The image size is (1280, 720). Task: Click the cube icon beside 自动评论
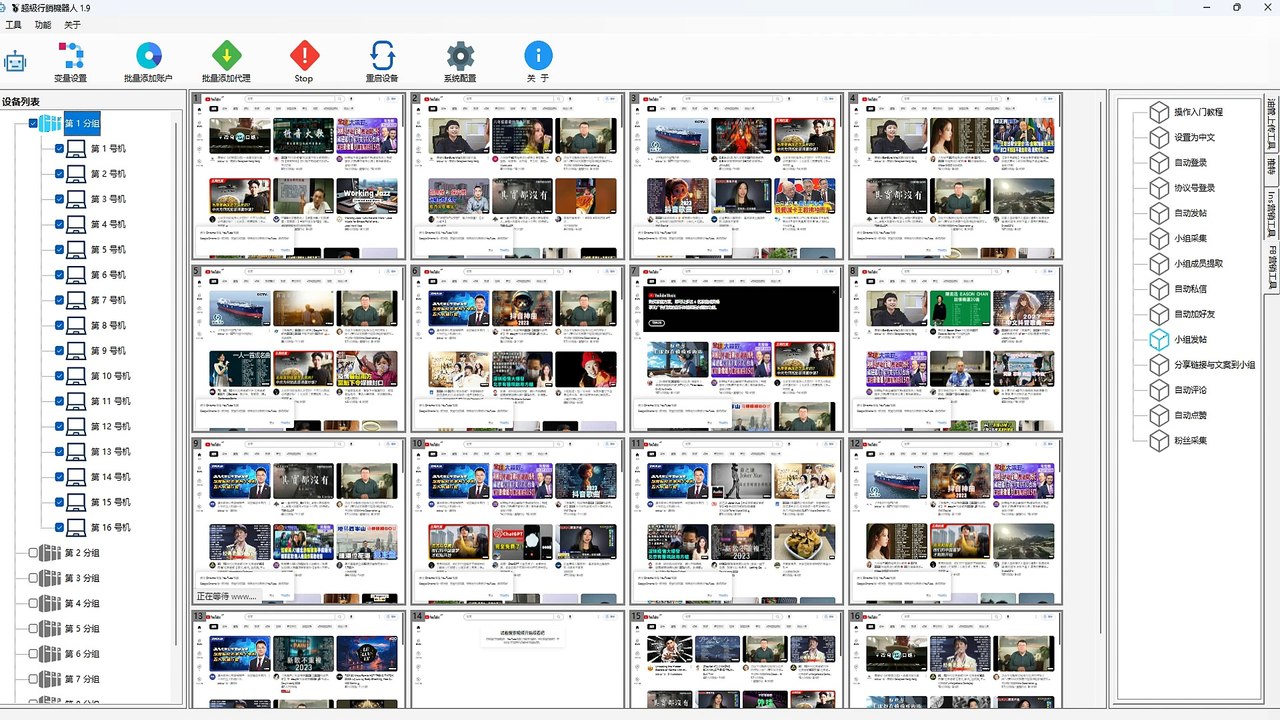(1159, 390)
